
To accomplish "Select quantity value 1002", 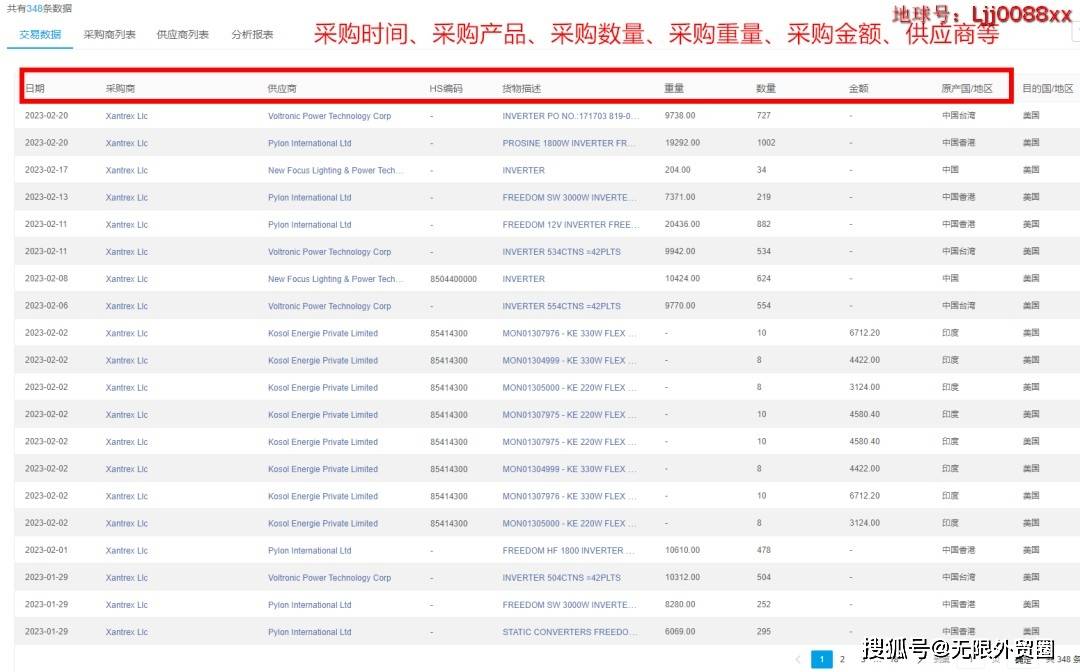I will click(766, 143).
